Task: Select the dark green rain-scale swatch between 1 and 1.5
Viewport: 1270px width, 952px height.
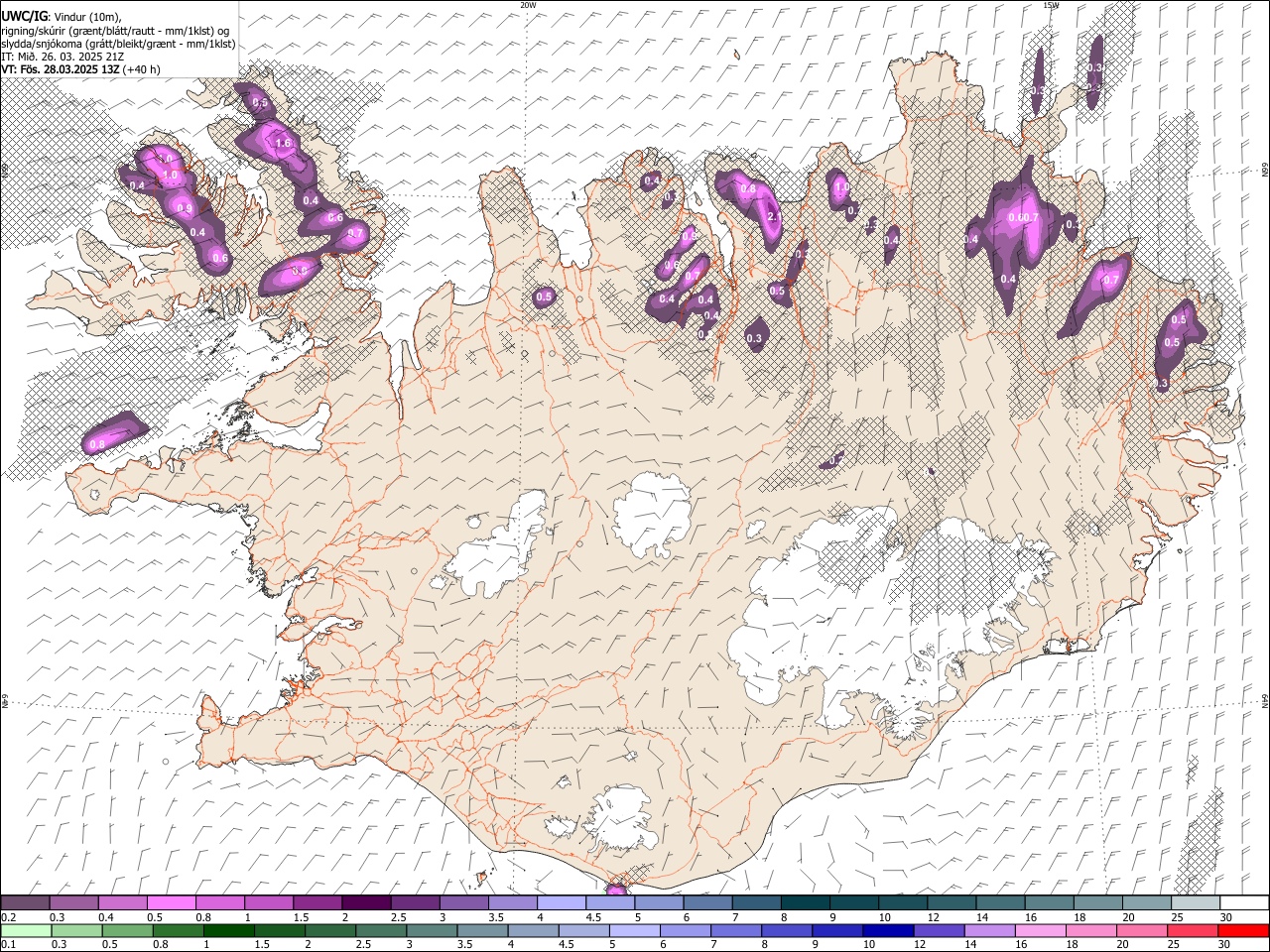Action: pyautogui.click(x=228, y=931)
